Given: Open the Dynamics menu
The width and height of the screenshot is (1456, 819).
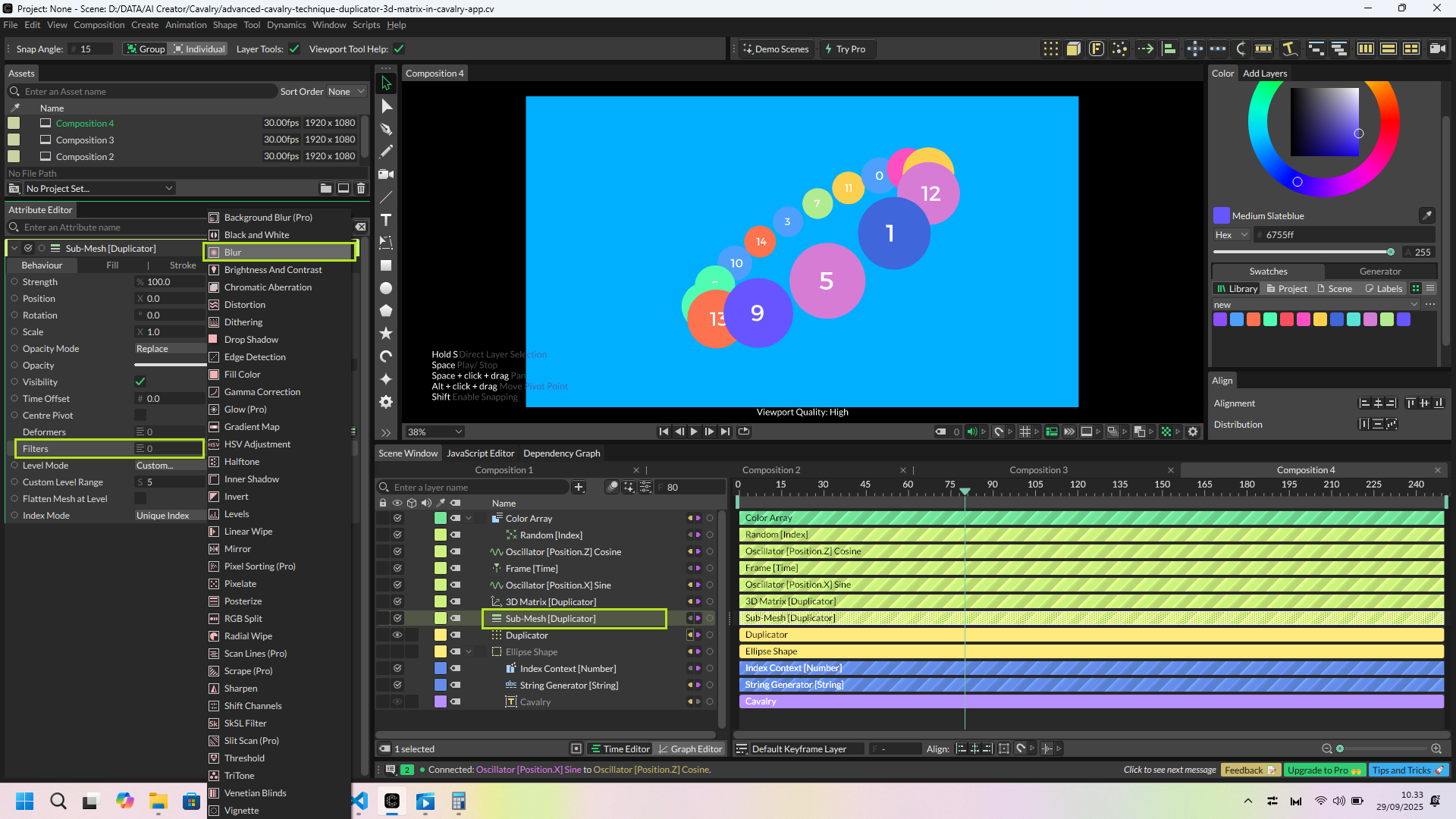Looking at the screenshot, I should tap(286, 25).
